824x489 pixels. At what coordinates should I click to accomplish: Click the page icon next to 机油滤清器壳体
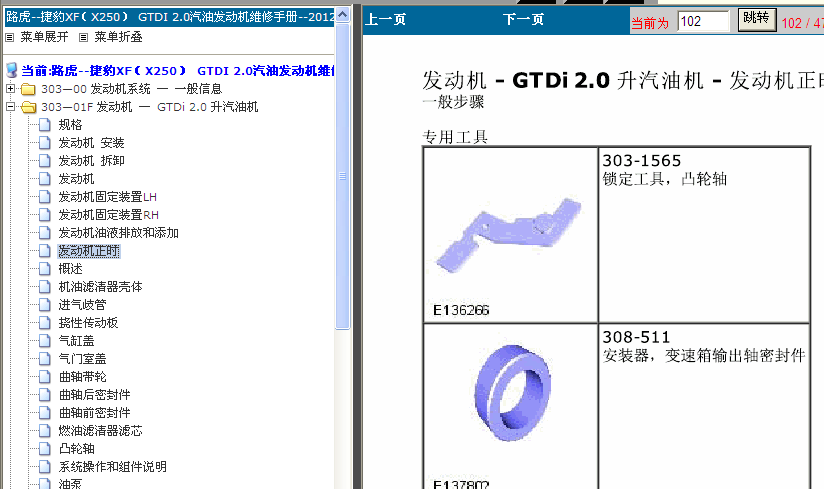(x=45, y=287)
